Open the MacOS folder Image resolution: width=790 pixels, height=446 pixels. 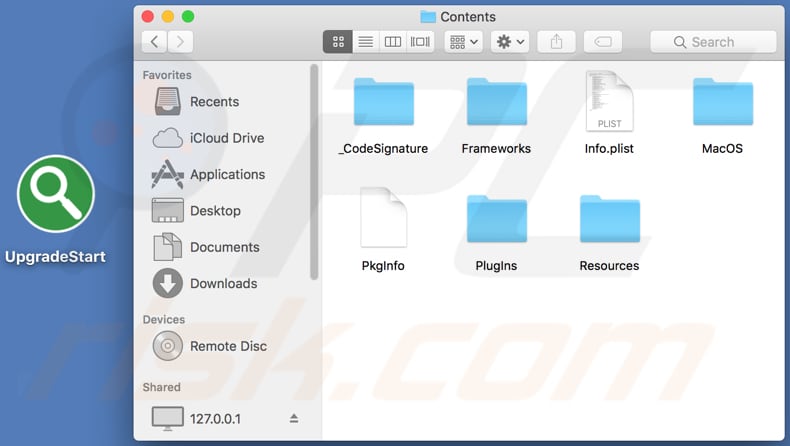pos(722,103)
